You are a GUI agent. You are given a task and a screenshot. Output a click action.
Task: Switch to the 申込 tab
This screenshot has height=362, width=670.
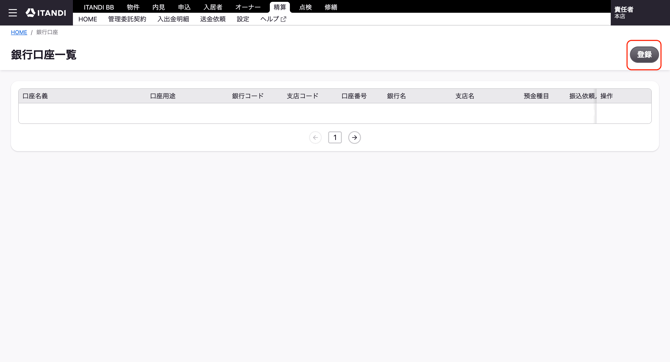click(x=184, y=7)
